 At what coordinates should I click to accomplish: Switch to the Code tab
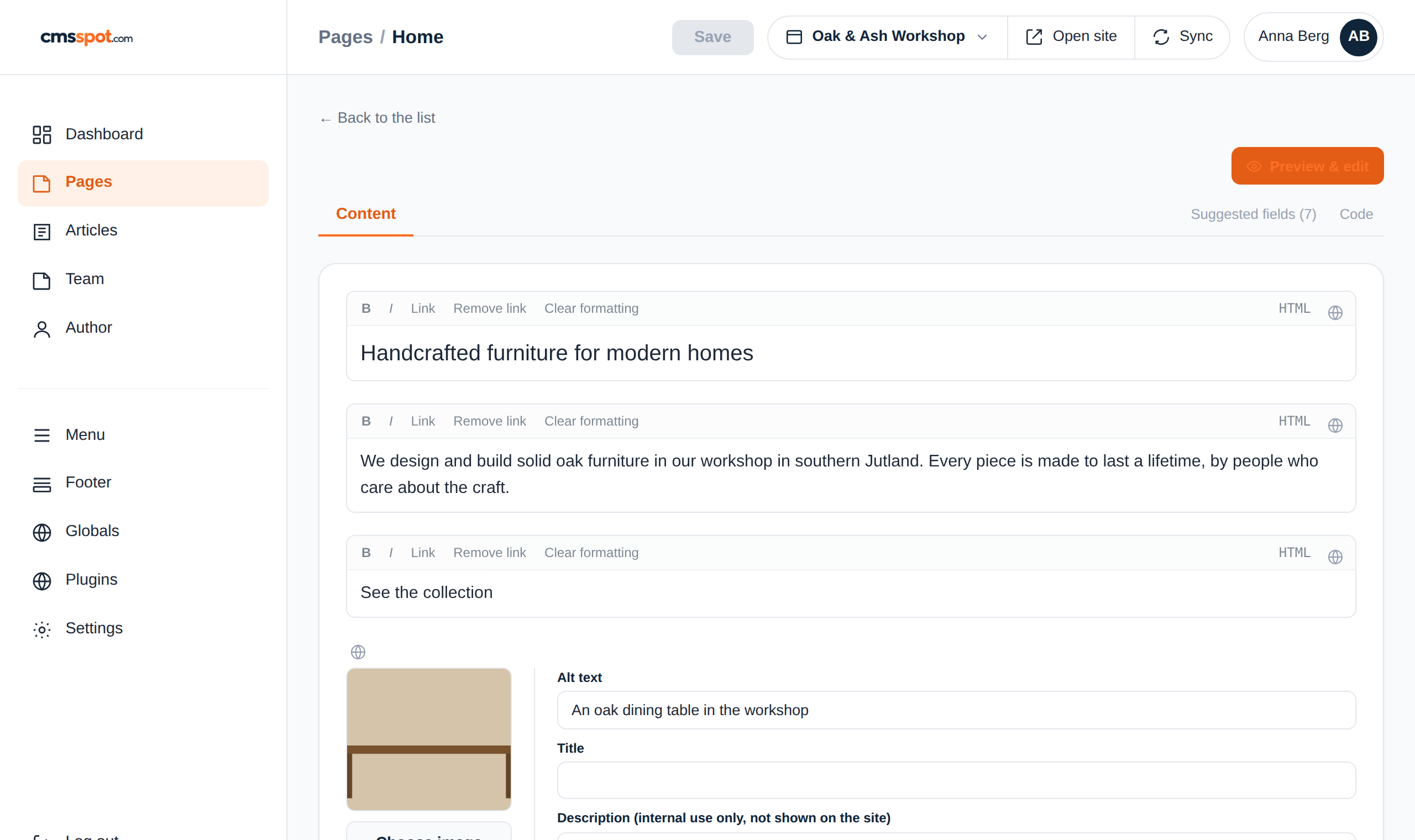click(x=1355, y=214)
